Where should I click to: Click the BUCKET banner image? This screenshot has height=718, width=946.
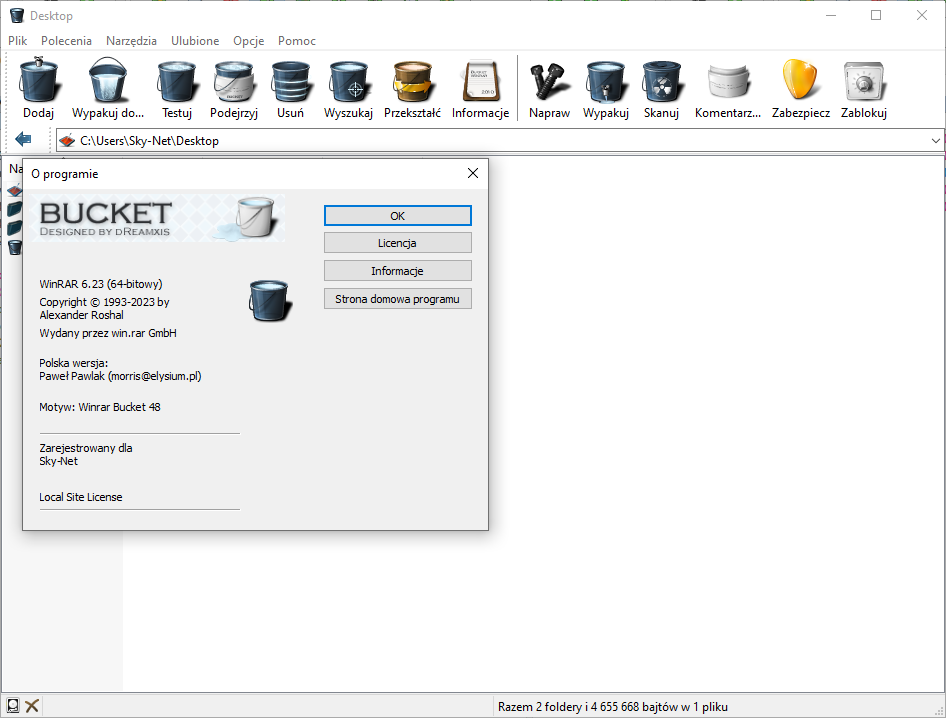(x=157, y=218)
